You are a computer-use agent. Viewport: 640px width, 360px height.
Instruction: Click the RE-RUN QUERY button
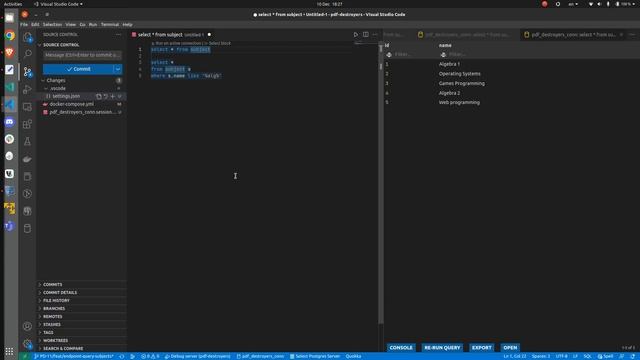442,348
